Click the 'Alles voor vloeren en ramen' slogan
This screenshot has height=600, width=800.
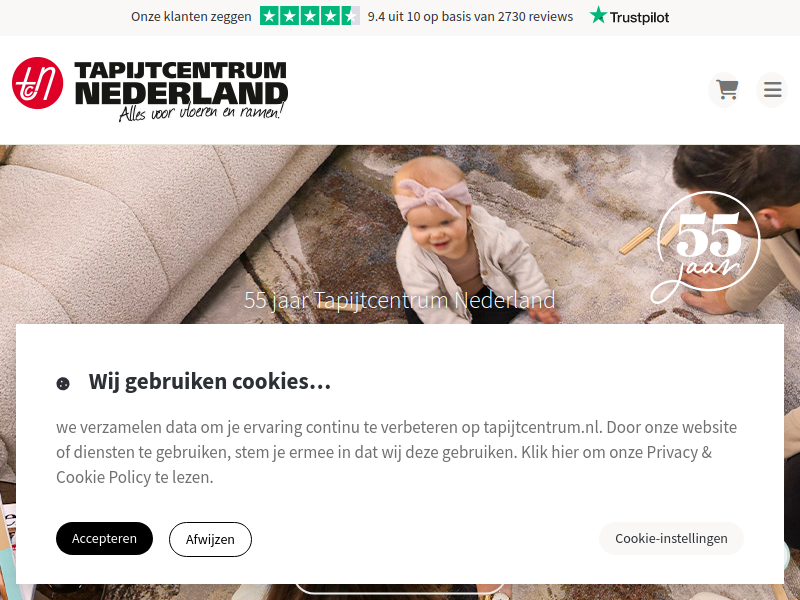201,112
